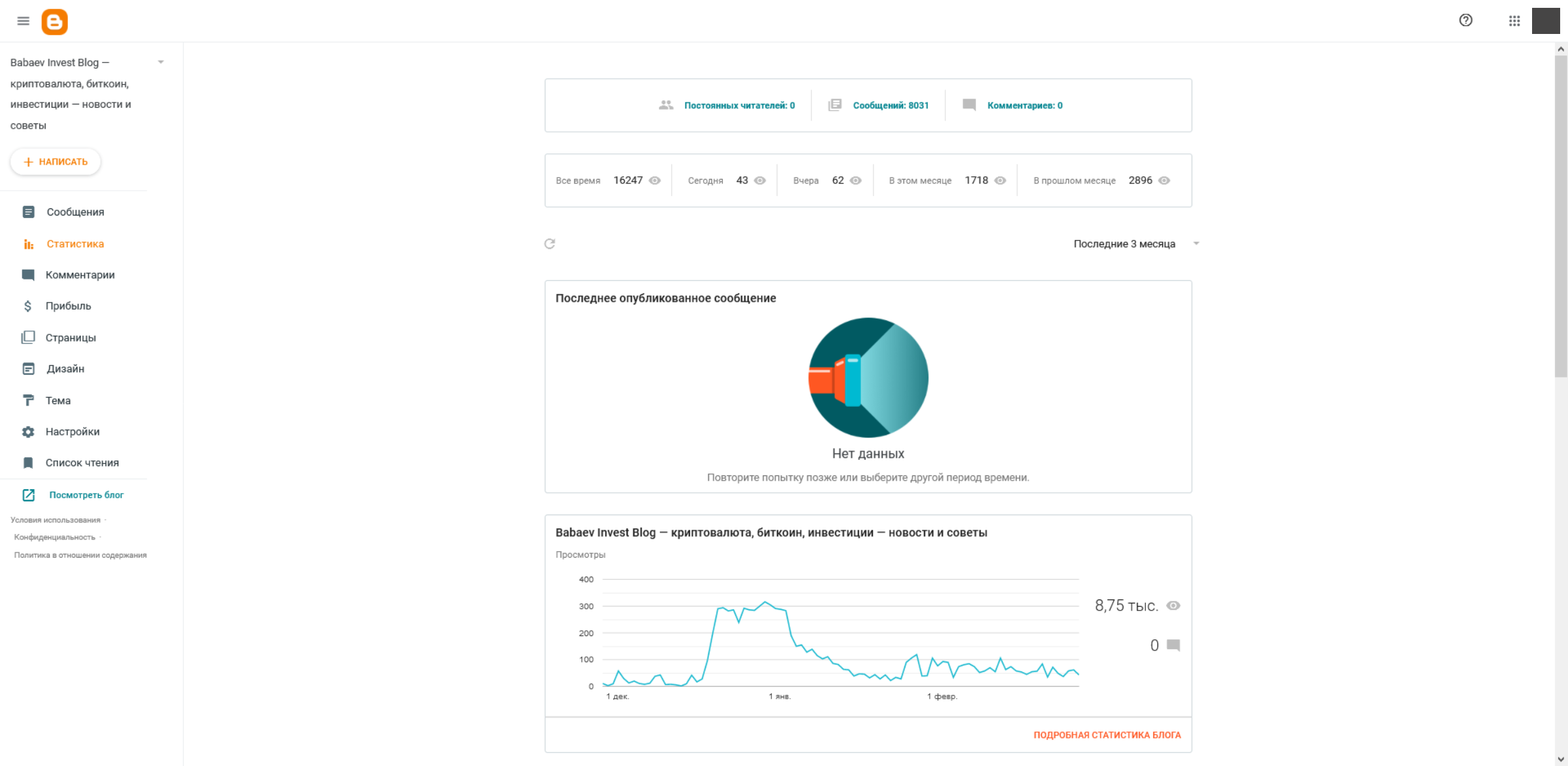Click the gear Настройки icon
This screenshot has width=1568, height=766.
(28, 432)
